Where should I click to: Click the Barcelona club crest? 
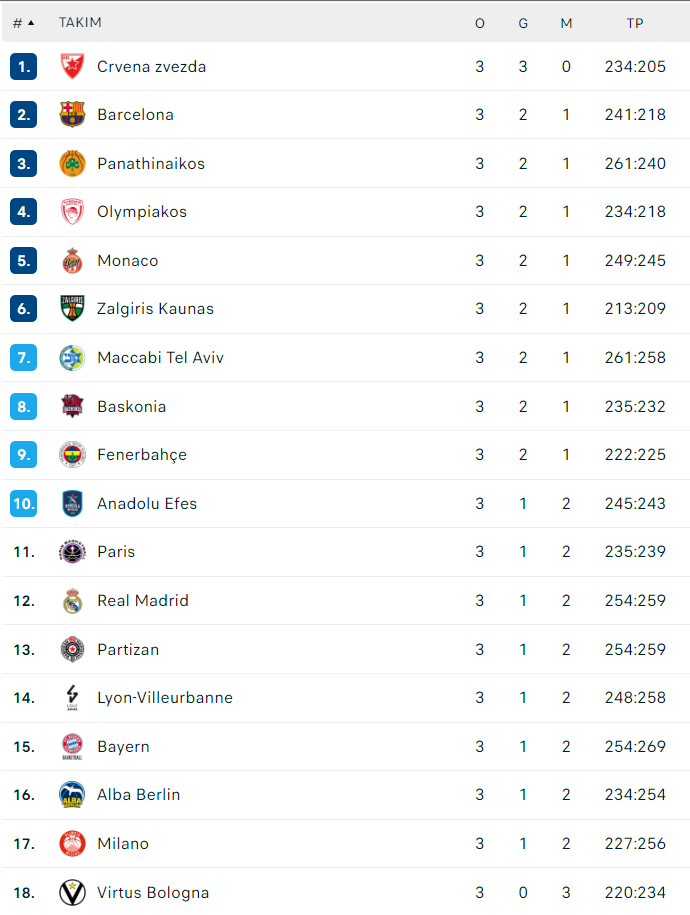pyautogui.click(x=72, y=114)
